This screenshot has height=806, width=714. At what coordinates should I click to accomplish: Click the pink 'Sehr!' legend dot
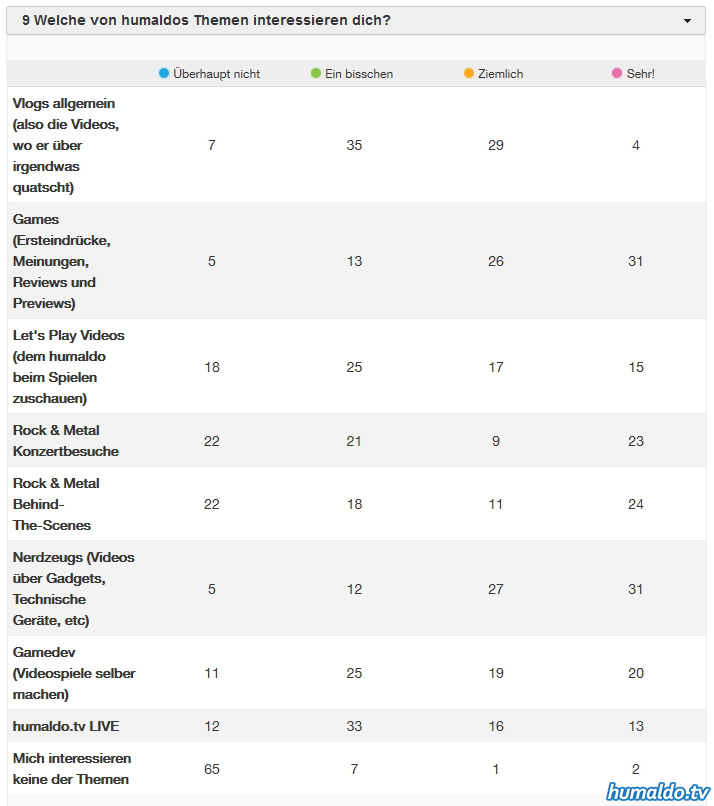[617, 73]
